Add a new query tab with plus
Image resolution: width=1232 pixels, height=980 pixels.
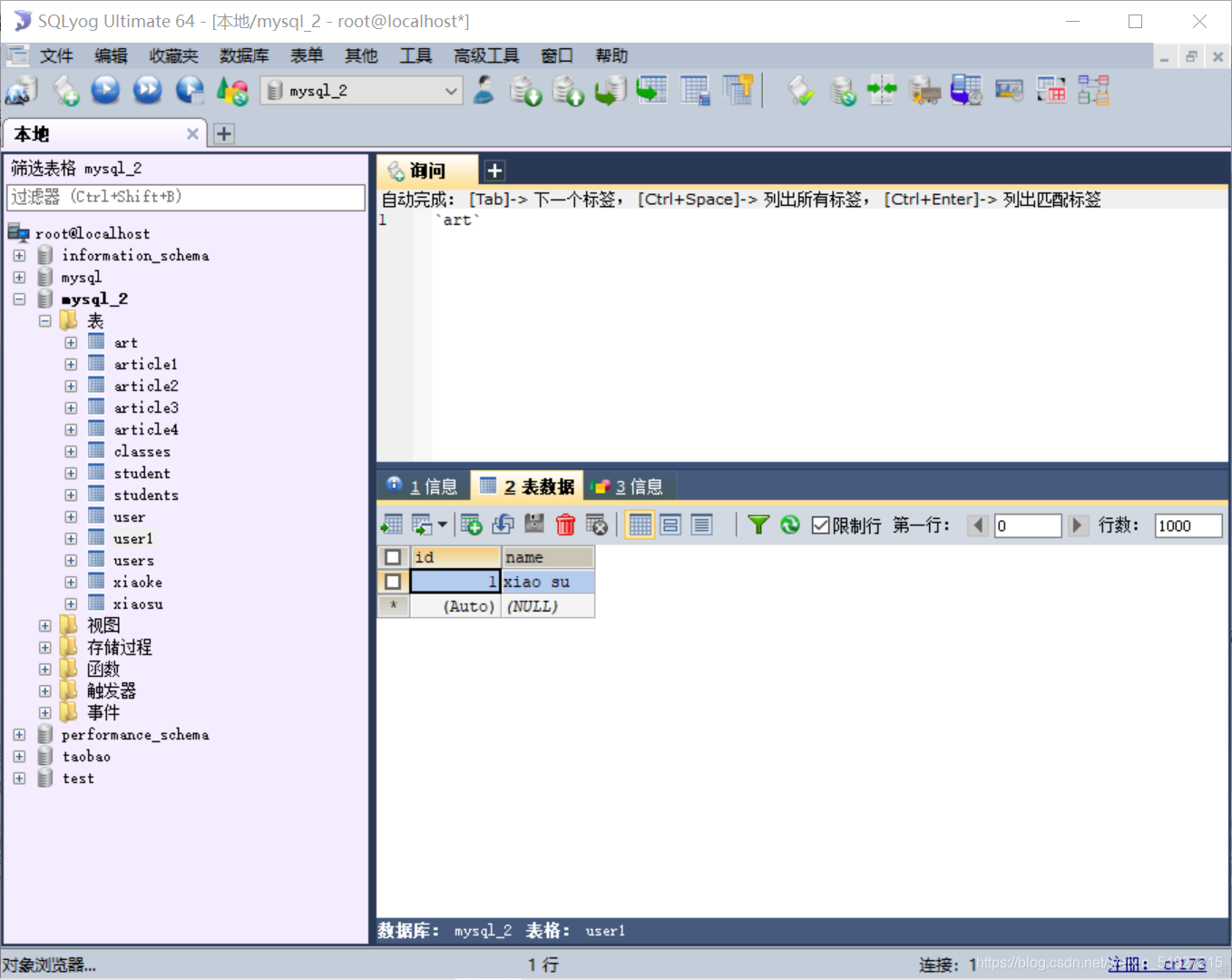tap(494, 171)
